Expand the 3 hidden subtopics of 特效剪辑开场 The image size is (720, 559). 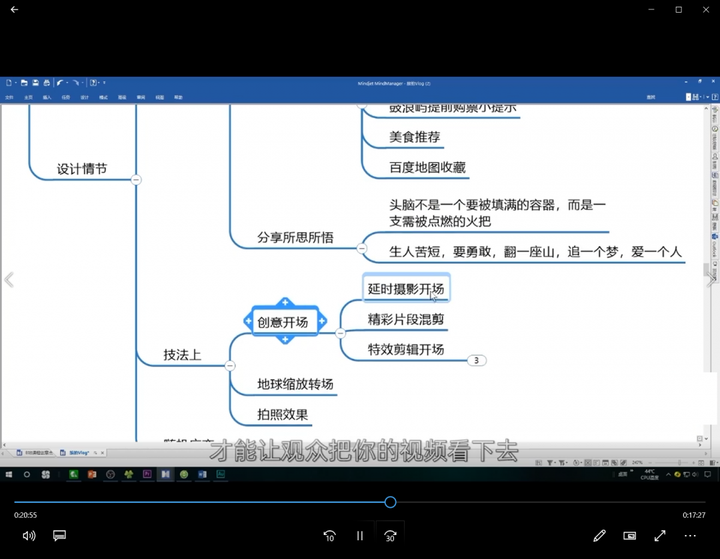pyautogui.click(x=477, y=361)
